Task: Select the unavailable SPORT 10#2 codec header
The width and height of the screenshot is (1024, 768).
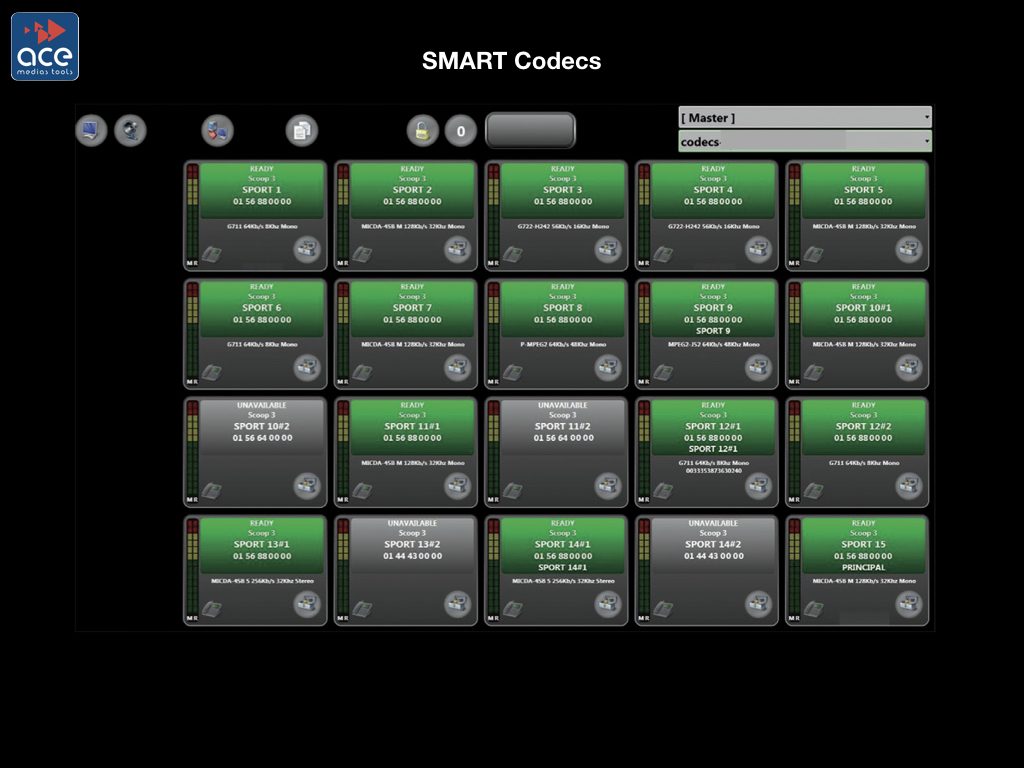Action: (x=262, y=427)
